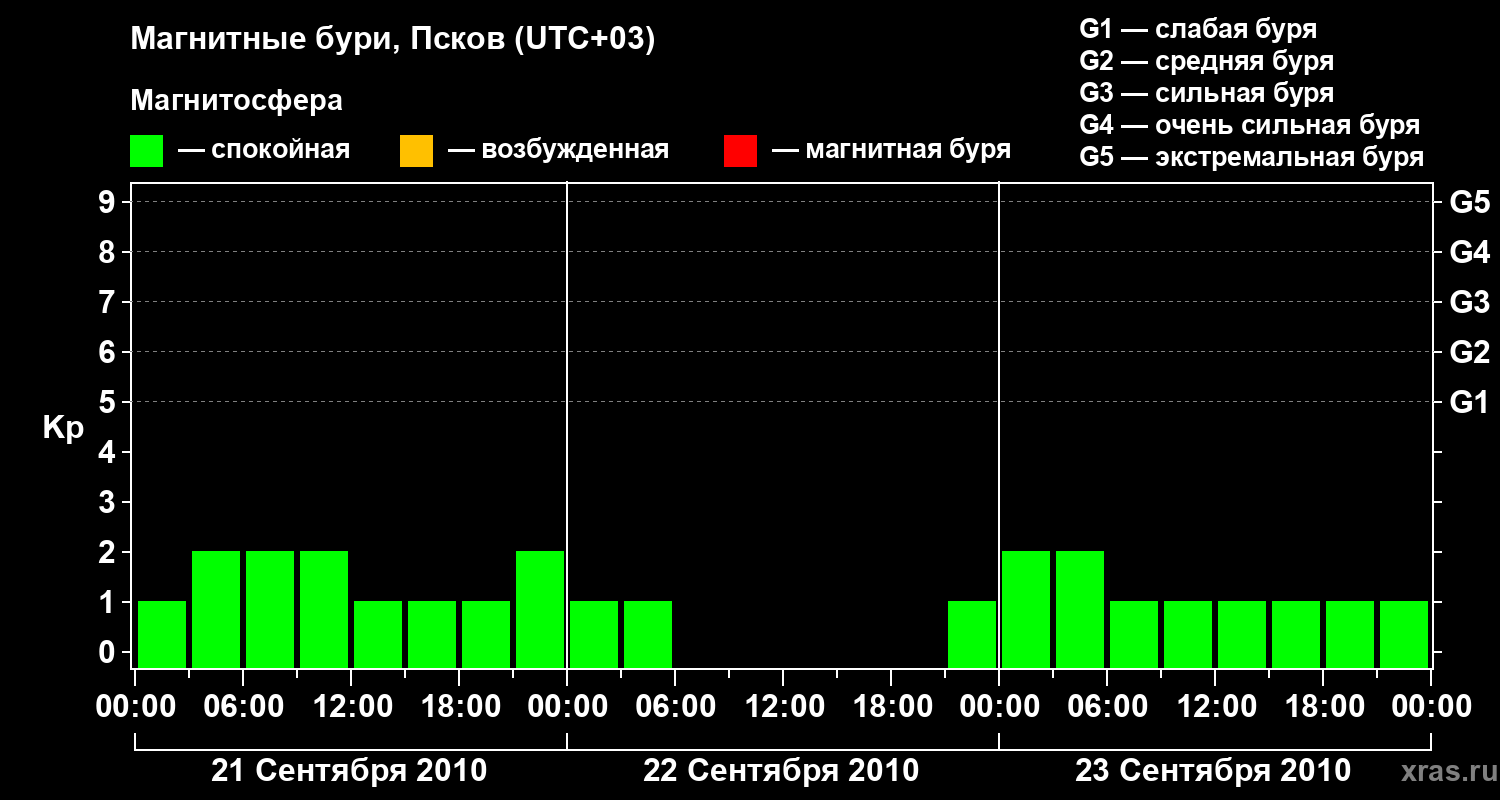Click the 'G3 — сильная буря' legend text

coord(1207,93)
